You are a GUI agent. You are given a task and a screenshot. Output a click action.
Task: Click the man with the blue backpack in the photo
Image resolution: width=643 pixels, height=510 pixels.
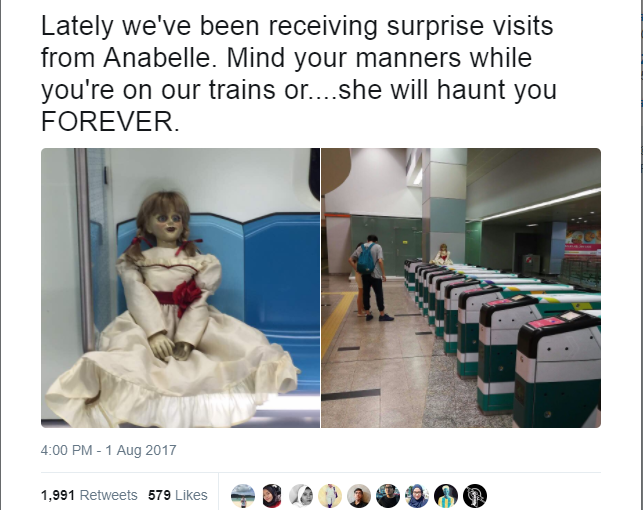(370, 278)
